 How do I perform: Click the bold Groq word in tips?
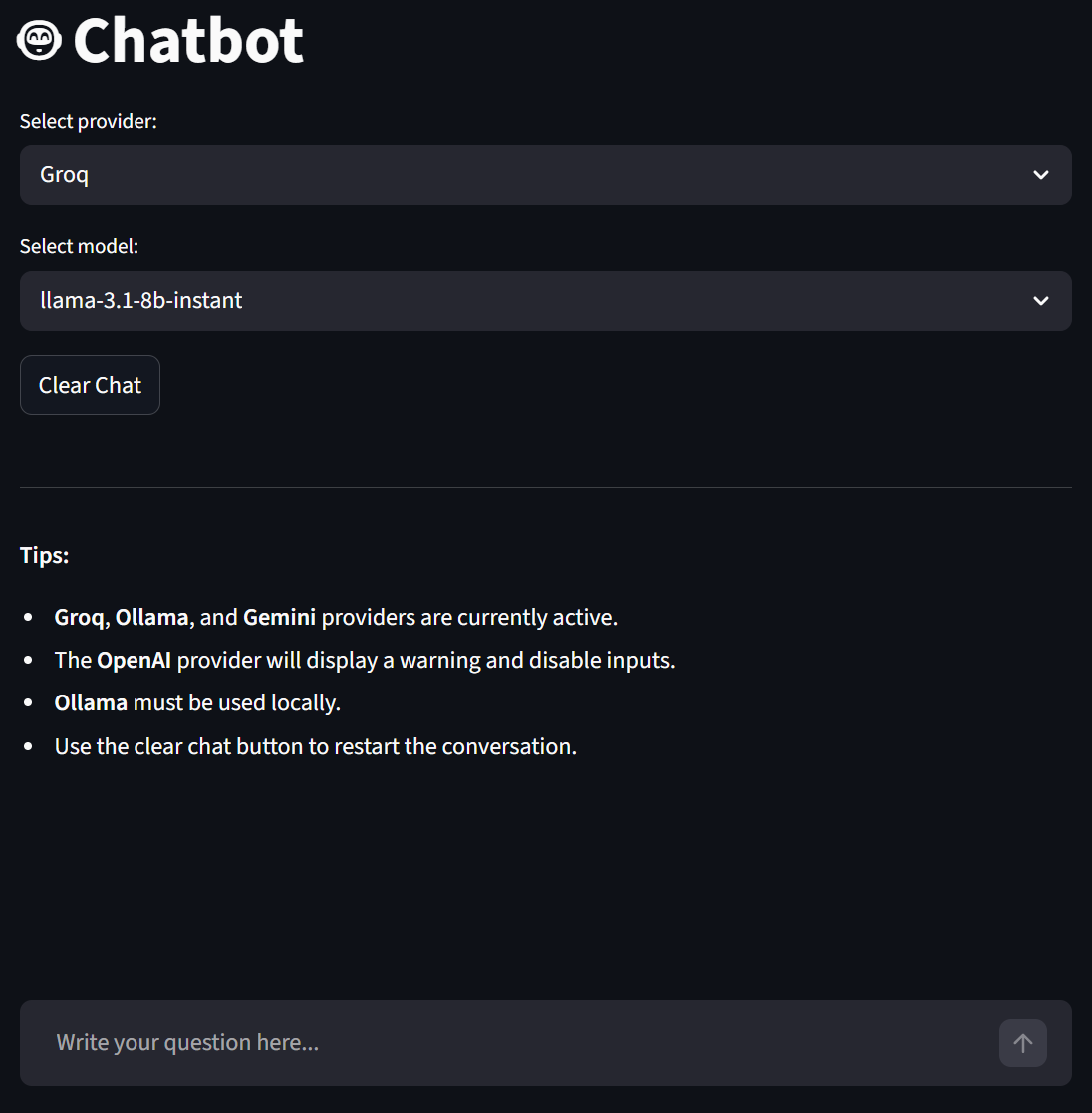(80, 618)
